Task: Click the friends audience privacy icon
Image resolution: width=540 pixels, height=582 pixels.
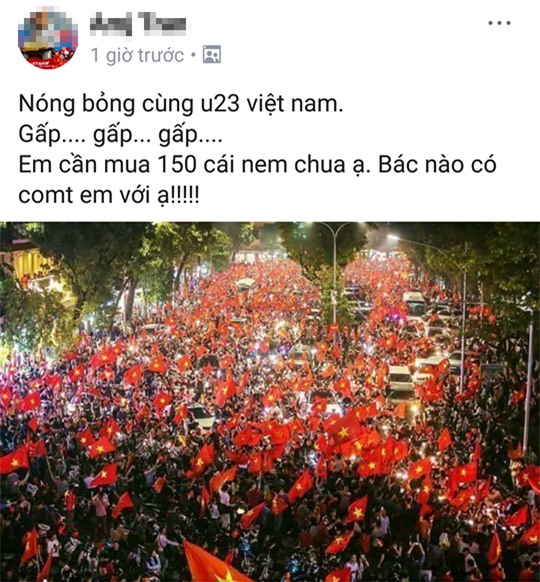Action: 212,55
